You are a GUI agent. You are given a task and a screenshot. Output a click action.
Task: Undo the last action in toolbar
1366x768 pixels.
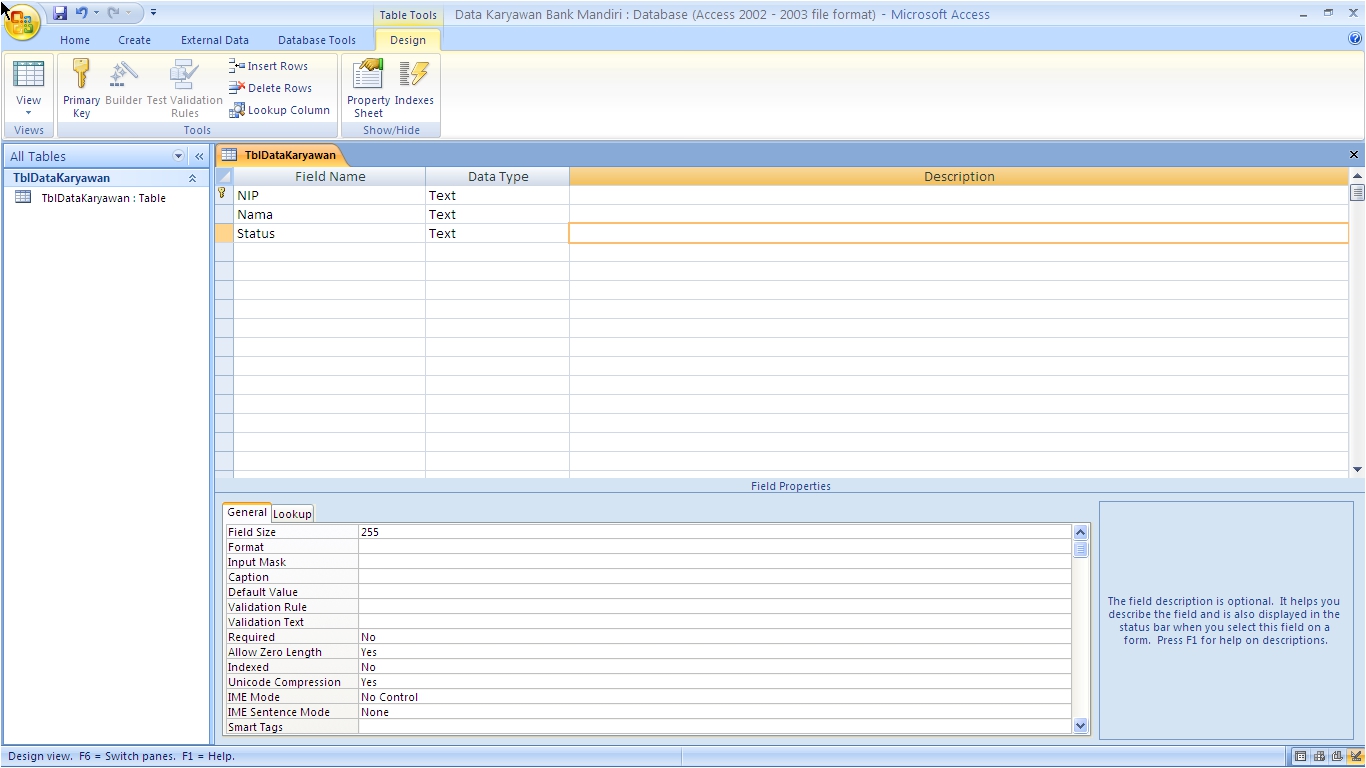81,13
